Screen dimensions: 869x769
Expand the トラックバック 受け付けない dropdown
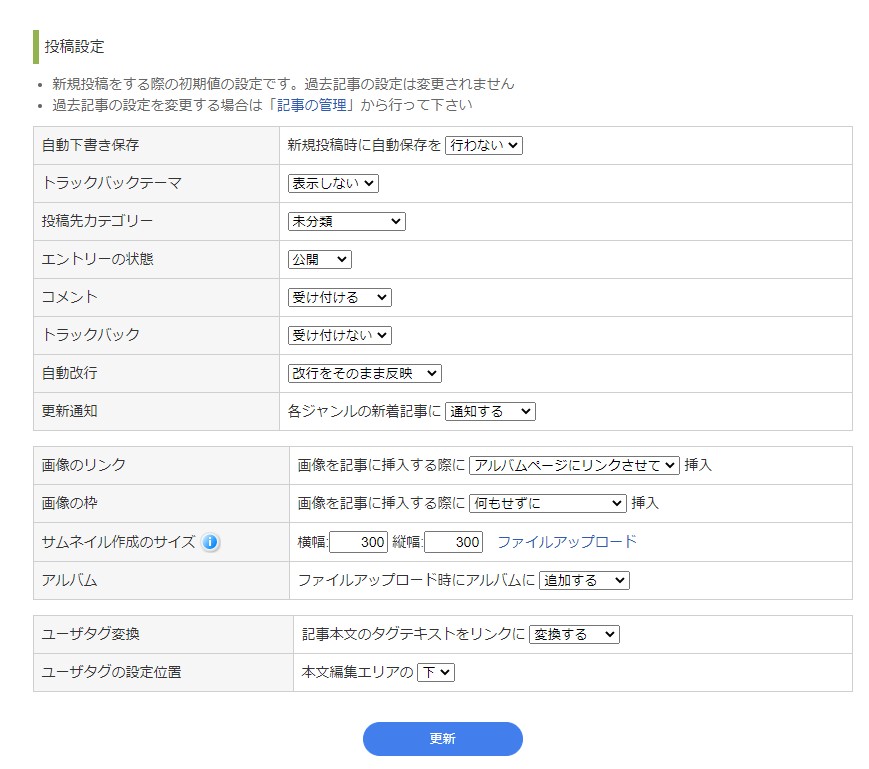coord(339,335)
